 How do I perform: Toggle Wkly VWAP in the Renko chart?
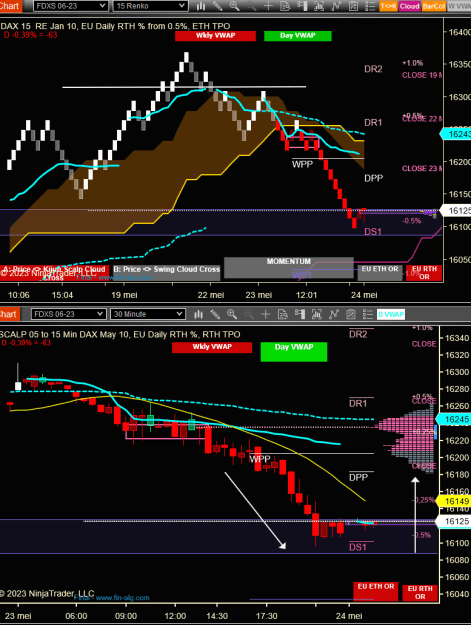(215, 35)
